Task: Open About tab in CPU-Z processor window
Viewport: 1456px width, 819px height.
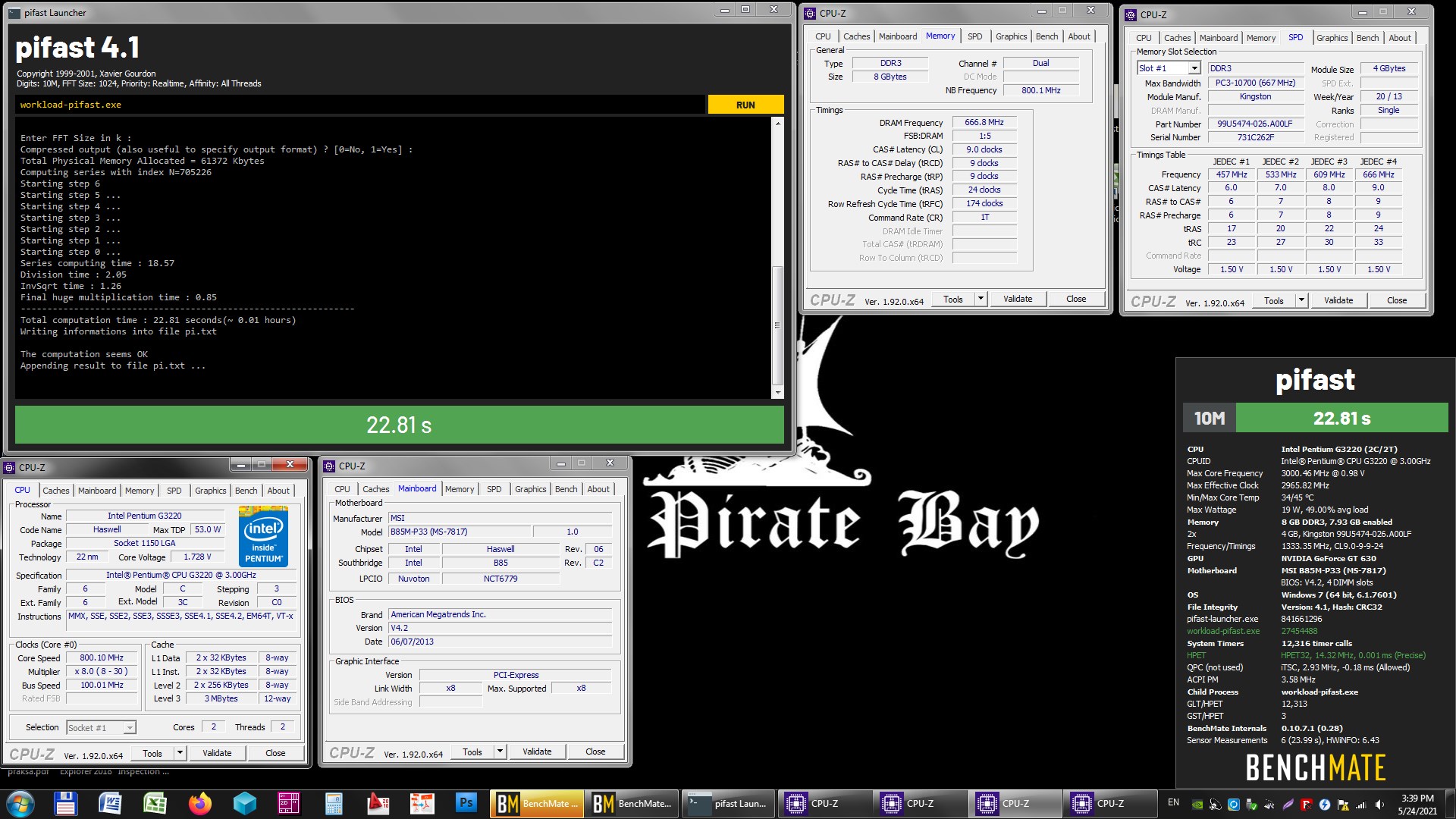Action: (x=278, y=491)
